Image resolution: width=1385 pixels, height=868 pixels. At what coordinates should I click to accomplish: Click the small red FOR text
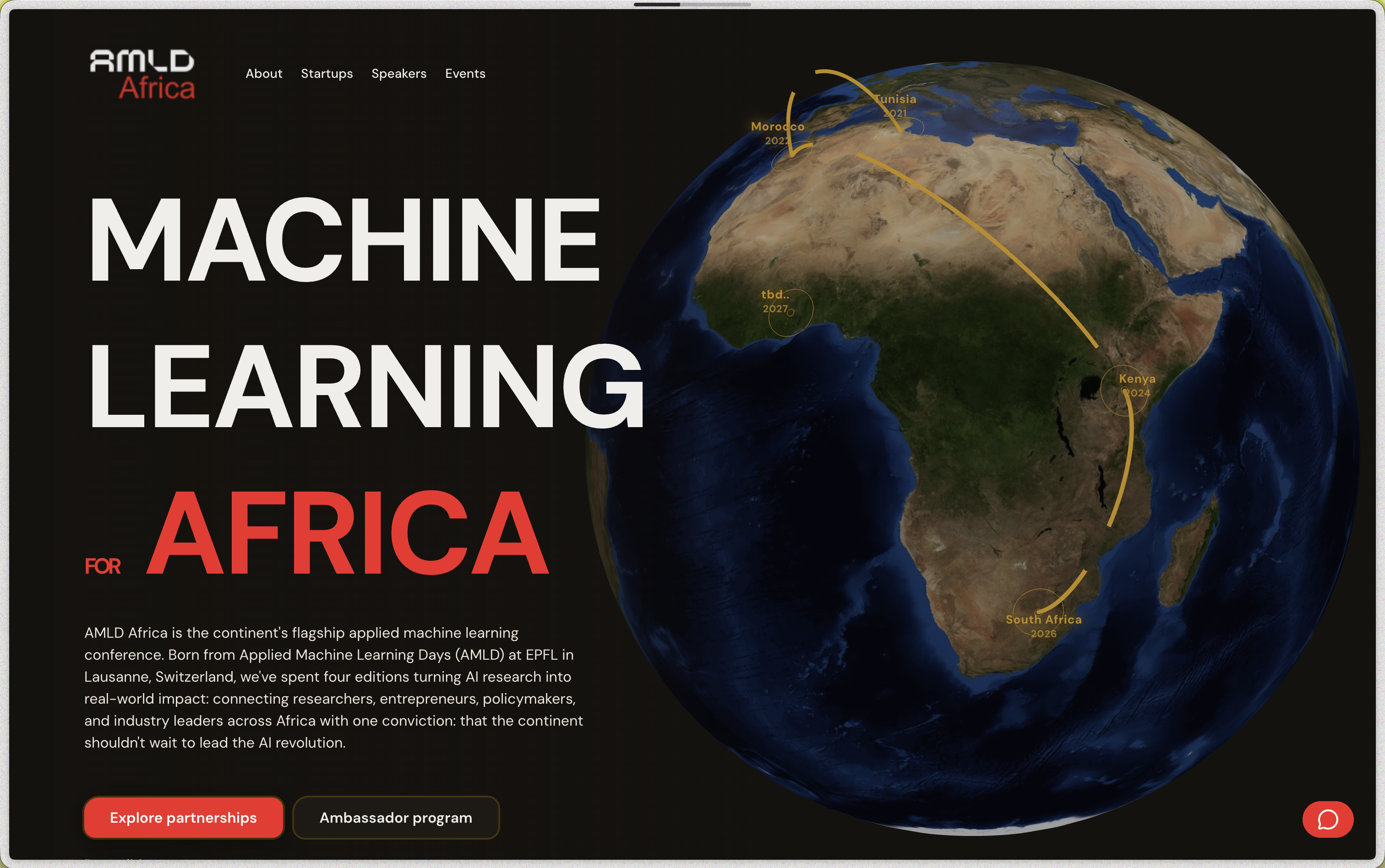[103, 566]
